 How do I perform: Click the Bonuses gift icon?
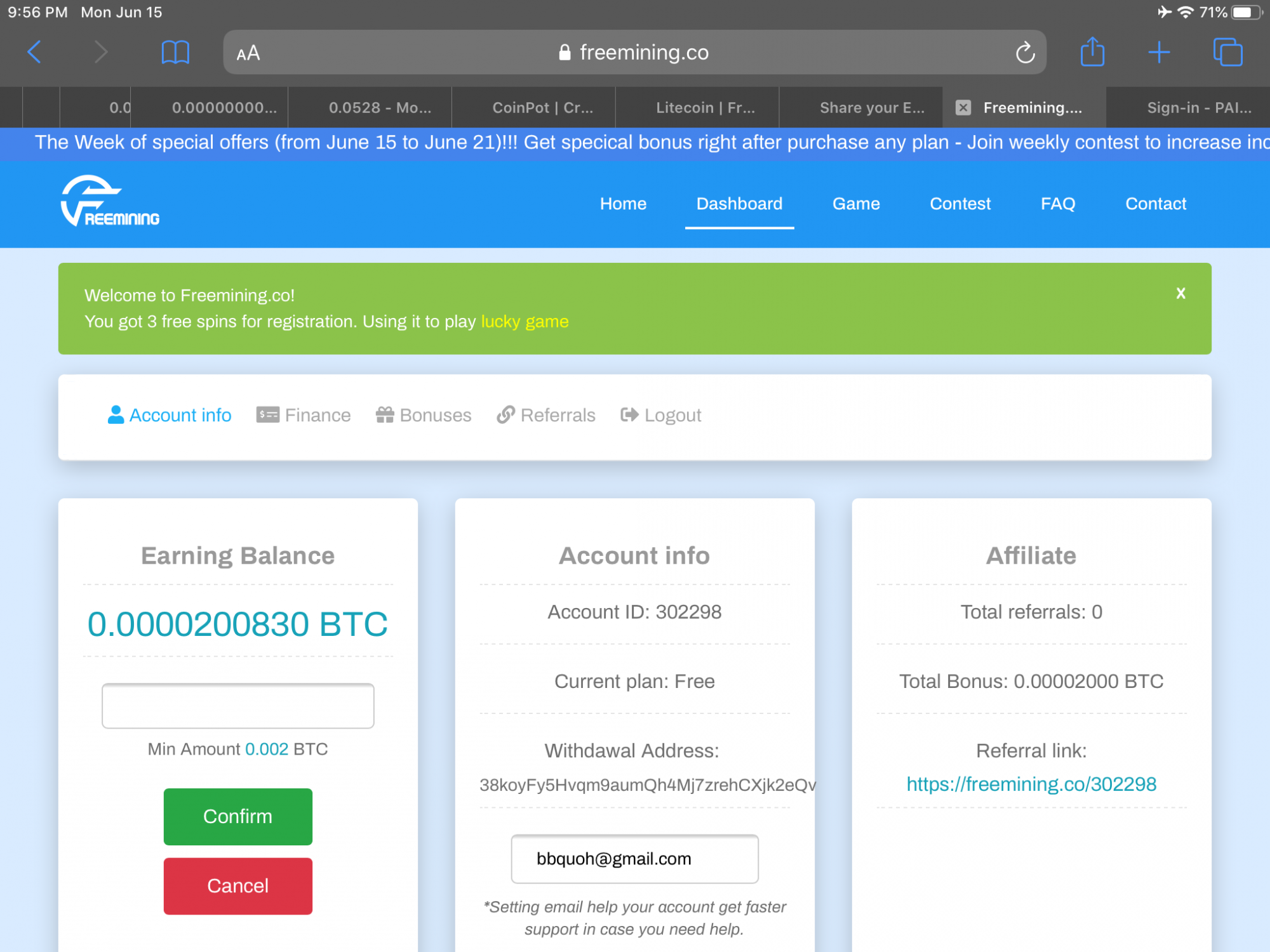pos(385,414)
